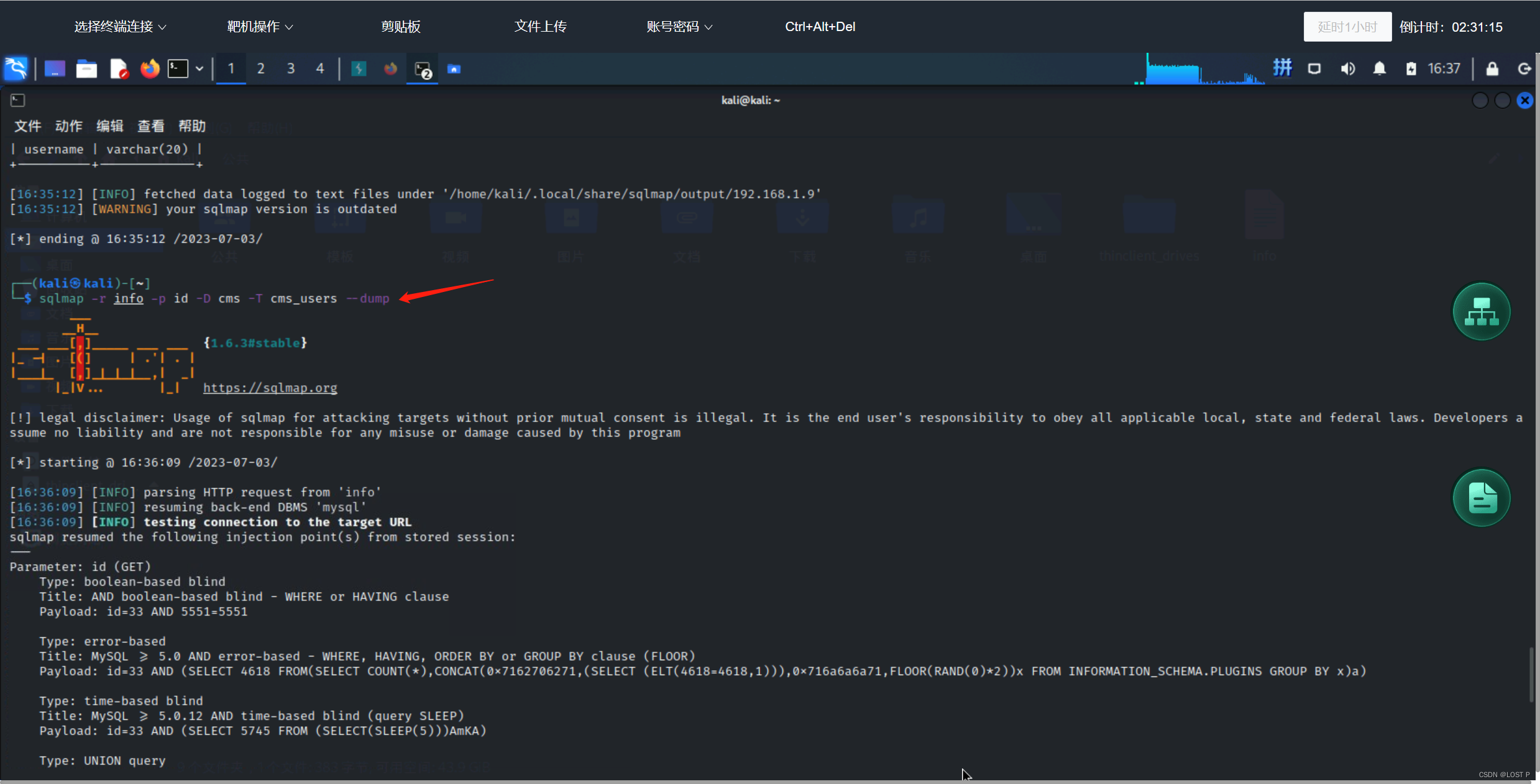Open the 查看 menu in terminal
This screenshot has width=1540, height=784.
(150, 126)
